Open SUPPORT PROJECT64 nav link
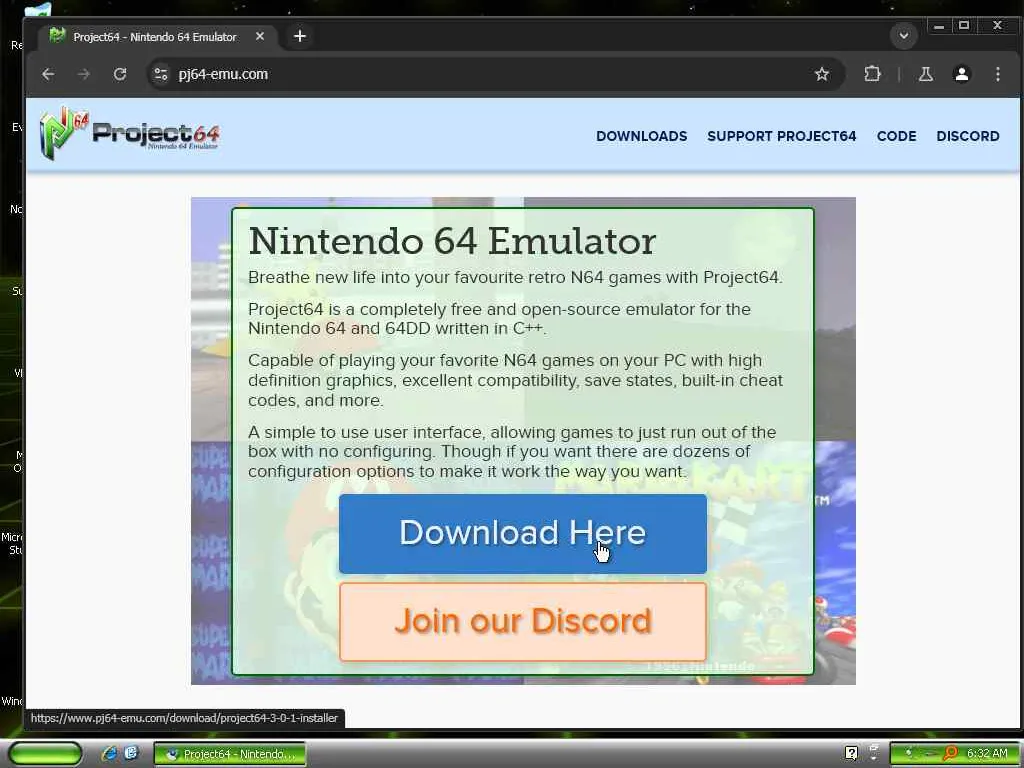 tap(781, 136)
